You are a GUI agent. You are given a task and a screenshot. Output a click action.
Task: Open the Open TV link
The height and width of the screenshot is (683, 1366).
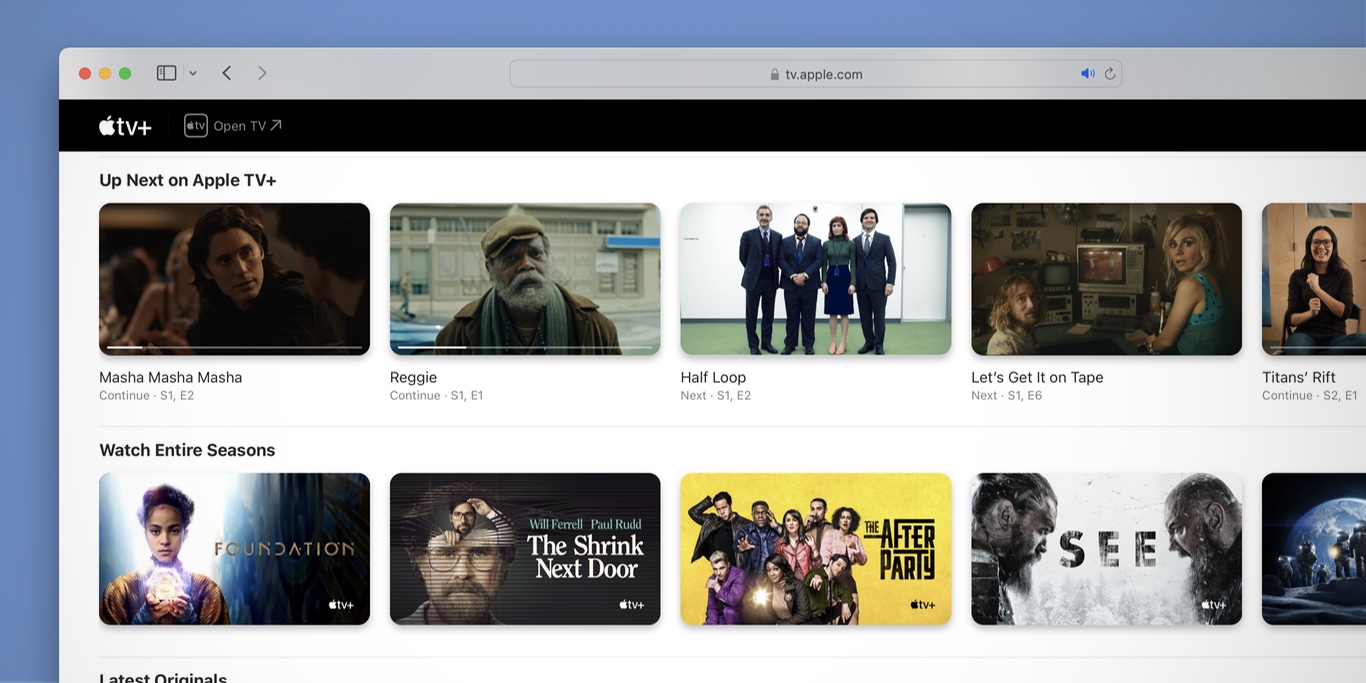[x=247, y=126]
